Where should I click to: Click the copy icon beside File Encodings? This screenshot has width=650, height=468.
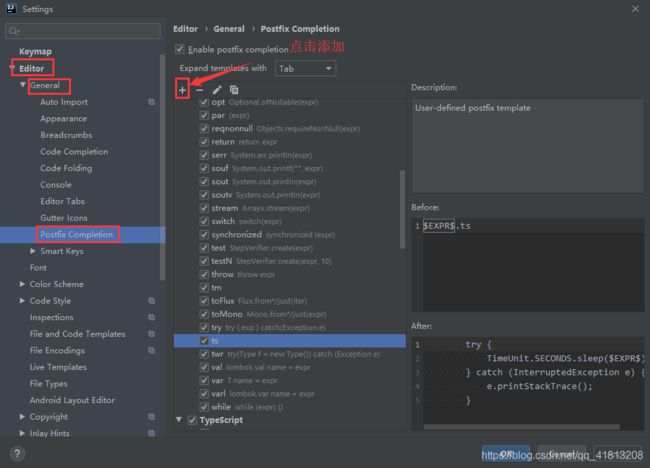point(152,350)
